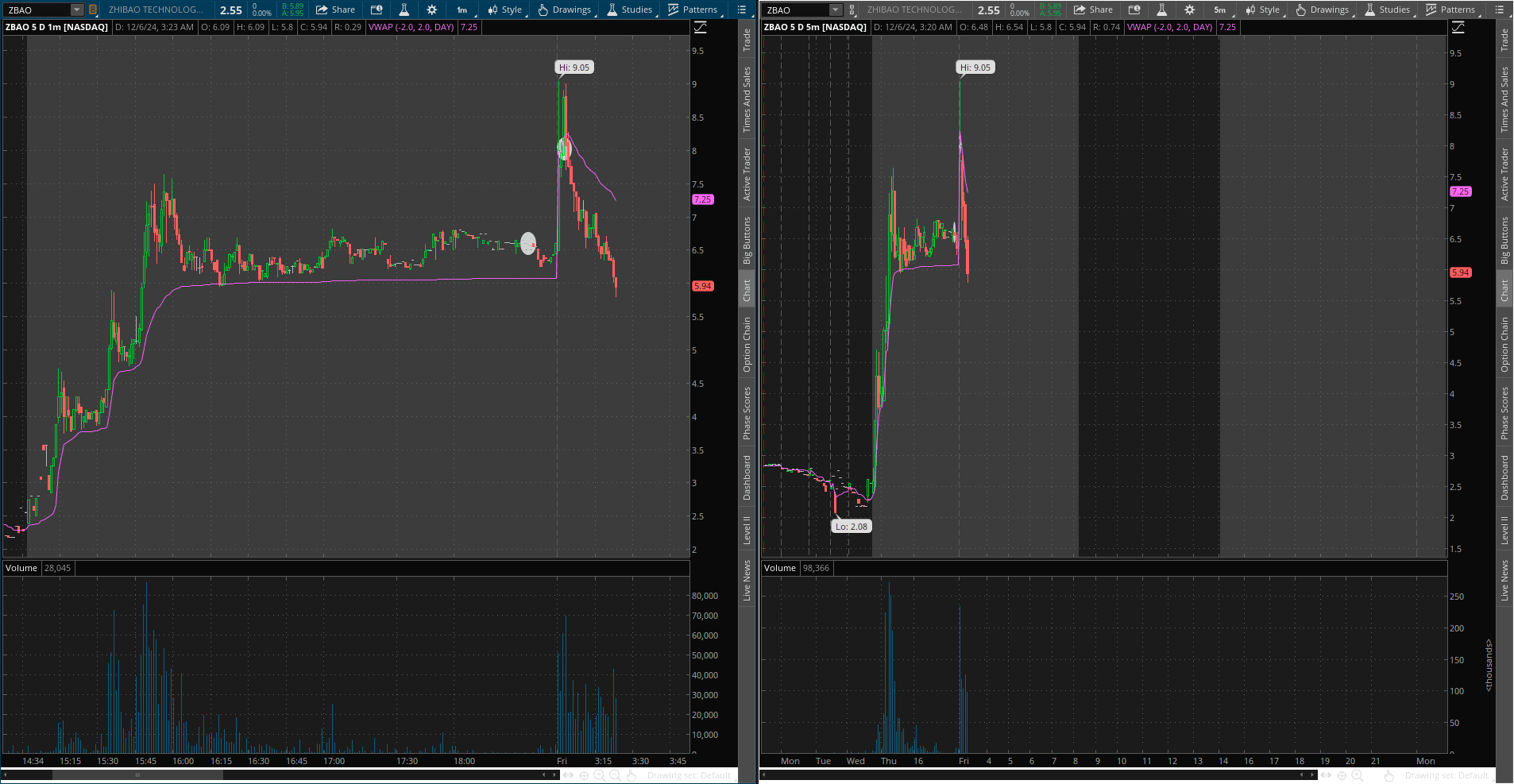
Task: Expand the ZBAO symbol dropdown in right chart
Action: coord(836,10)
